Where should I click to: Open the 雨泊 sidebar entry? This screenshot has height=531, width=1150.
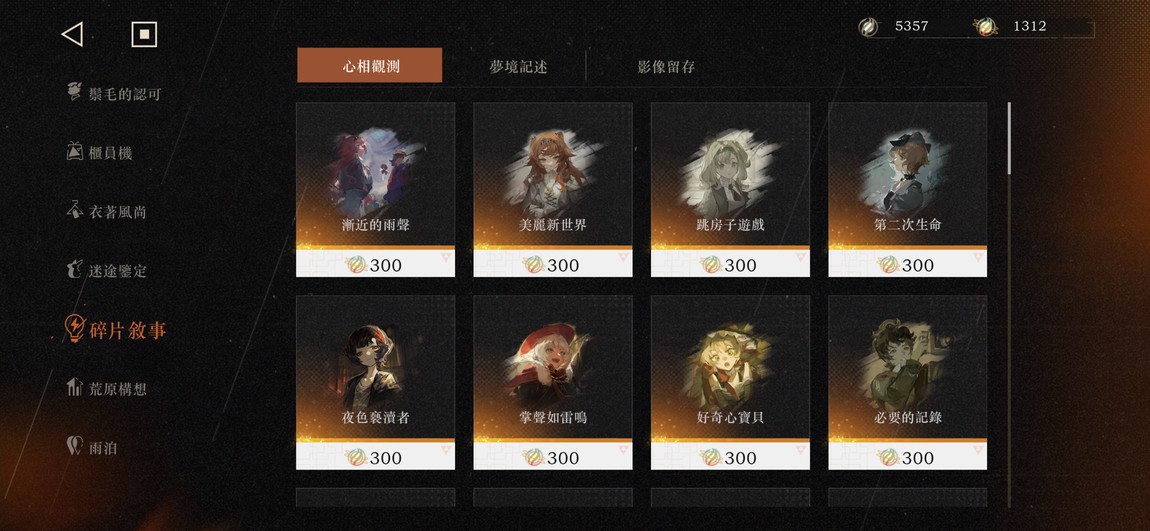coord(92,447)
